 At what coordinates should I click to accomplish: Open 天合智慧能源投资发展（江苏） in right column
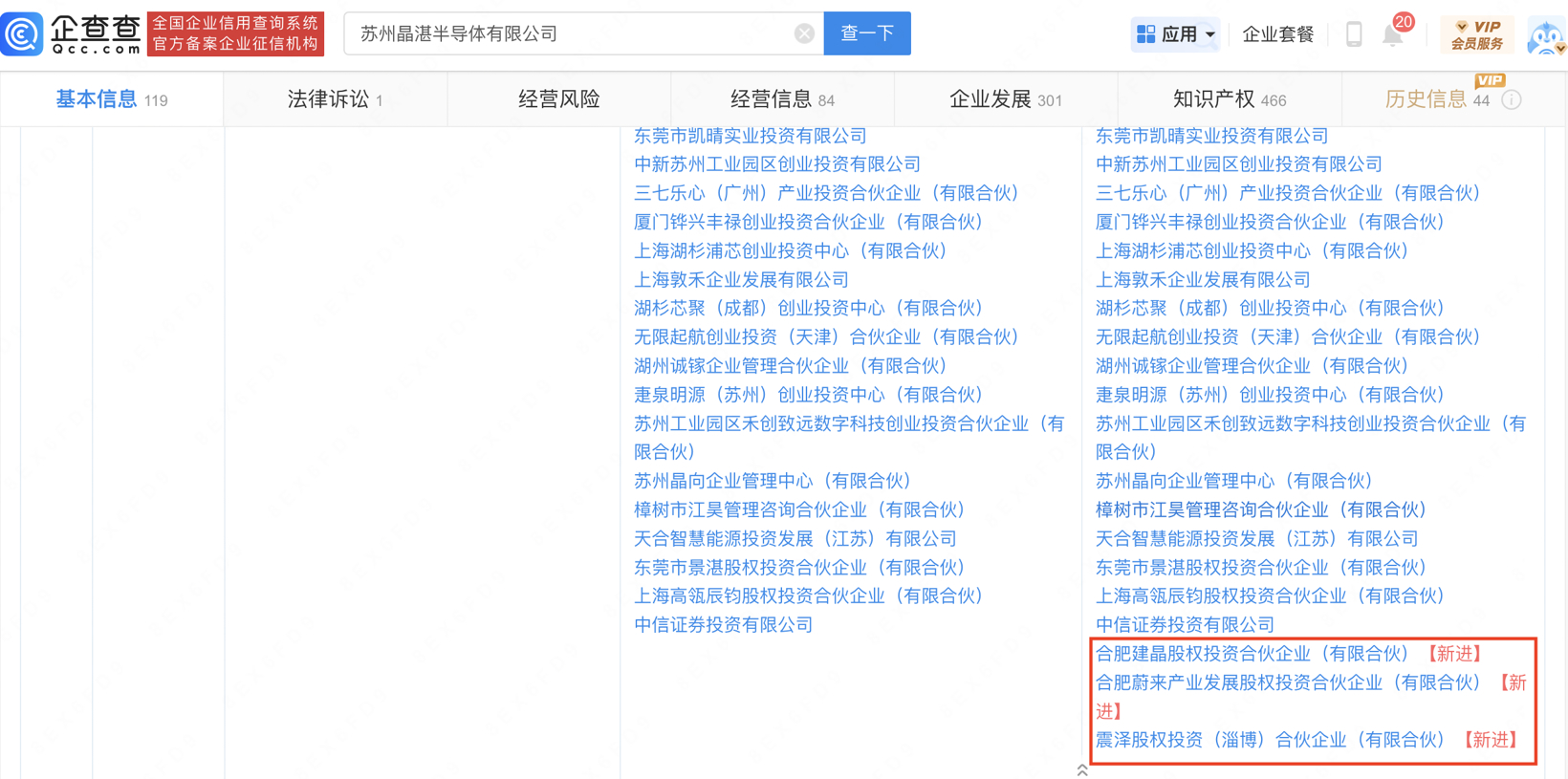[1257, 538]
